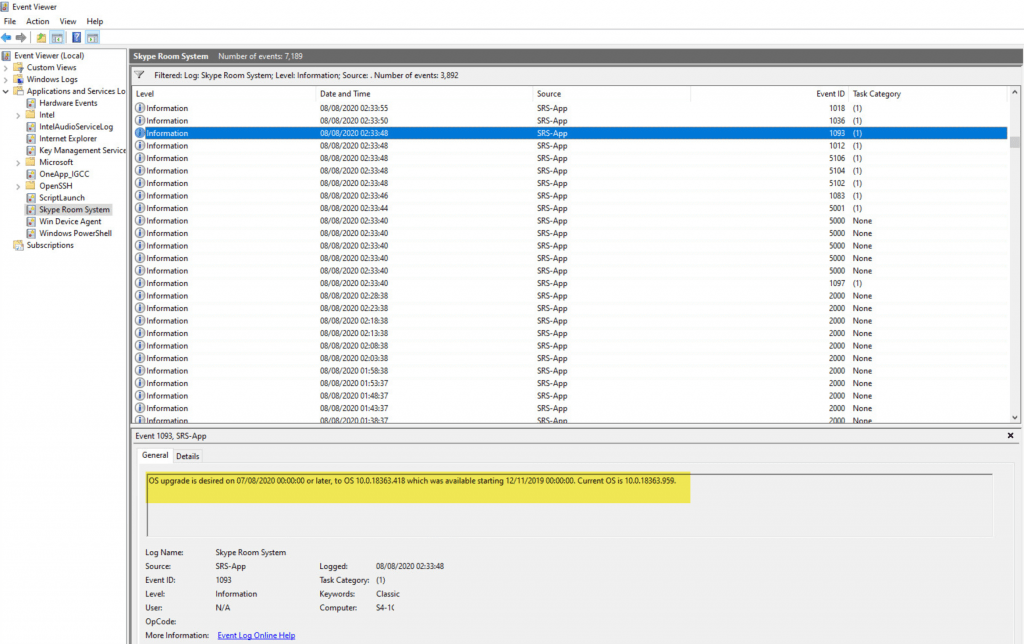Sort by the Event ID column header

[769, 94]
